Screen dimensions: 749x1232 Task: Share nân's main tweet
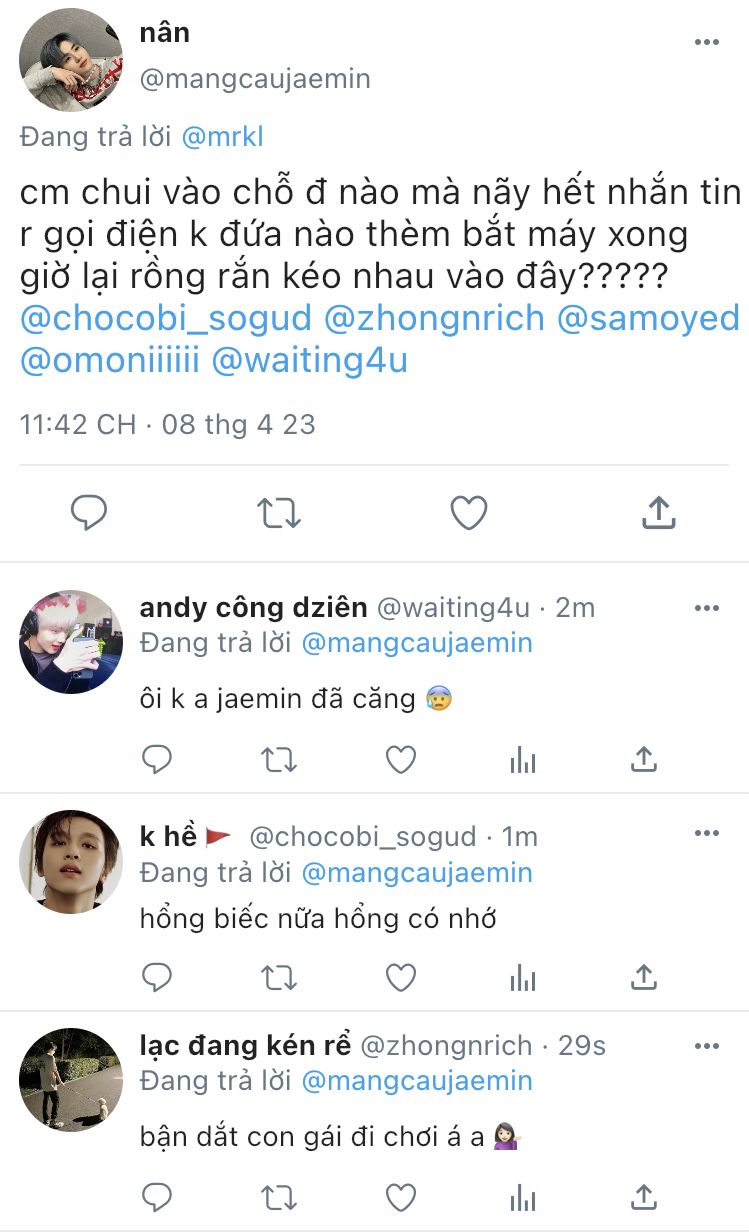tap(658, 513)
